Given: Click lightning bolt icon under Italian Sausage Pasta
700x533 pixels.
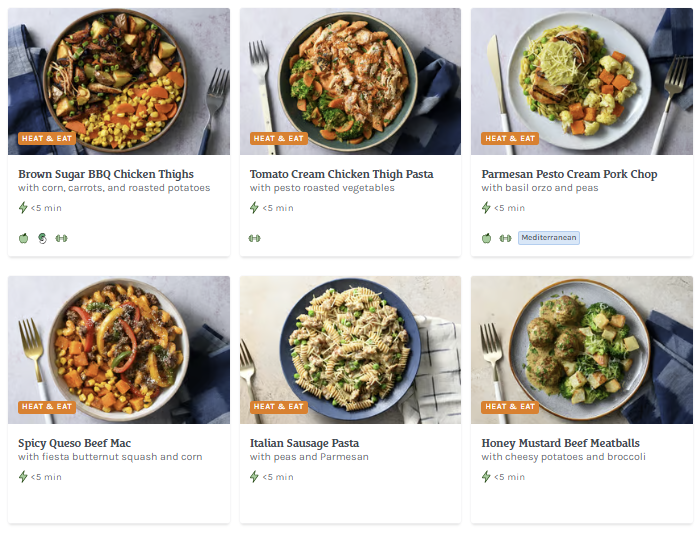Looking at the screenshot, I should point(255,477).
